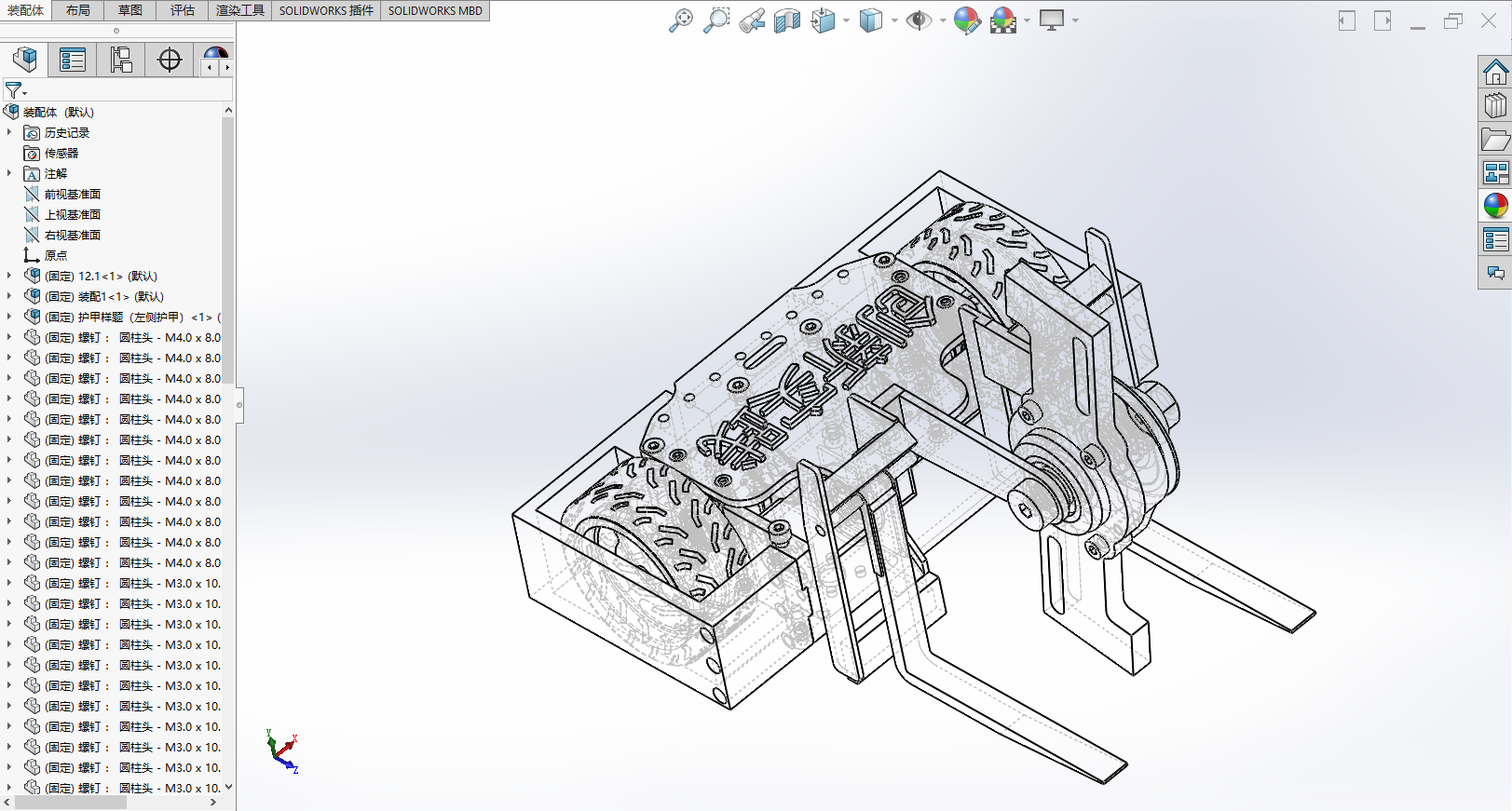Open the SOLIDWORKS 插件 tab

(326, 10)
